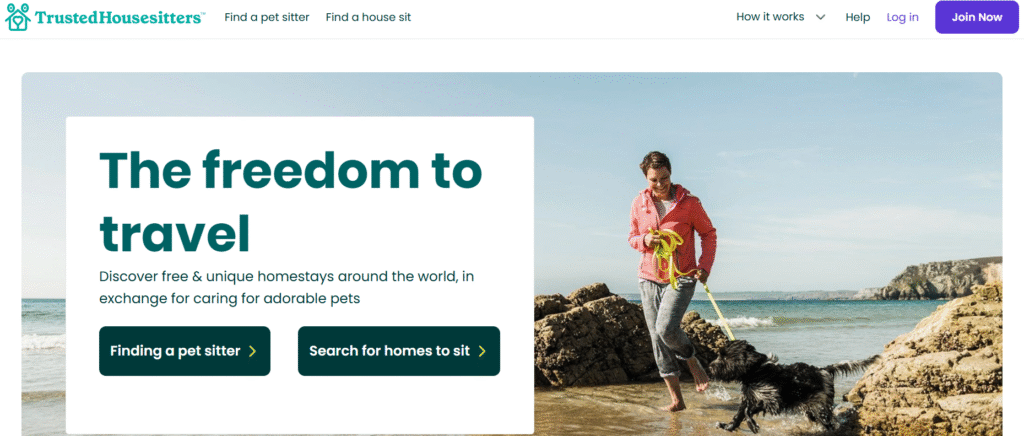Click the TrustedHousesitters house logo icon
The height and width of the screenshot is (436, 1024).
(x=18, y=17)
